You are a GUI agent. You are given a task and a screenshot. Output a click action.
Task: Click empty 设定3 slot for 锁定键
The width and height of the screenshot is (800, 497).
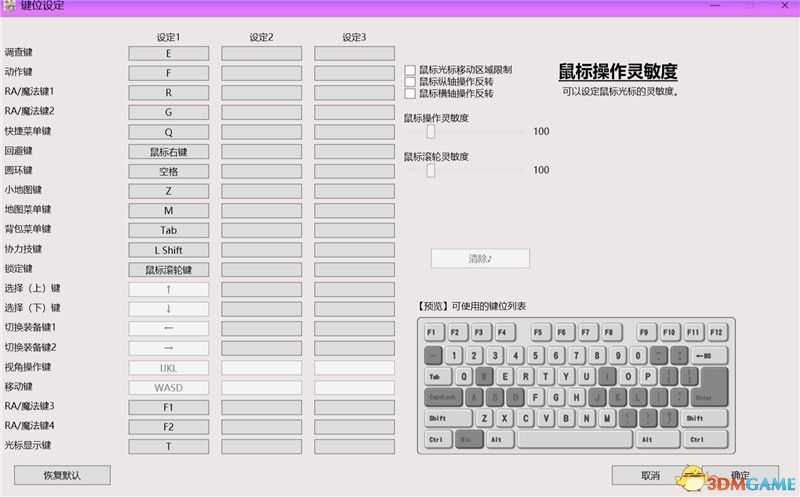point(354,269)
